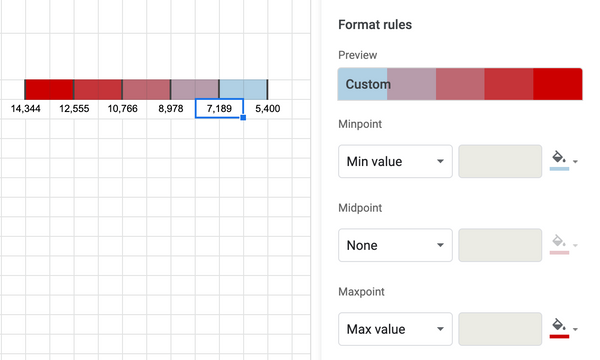Expand Maxpoint color picker arrow
Image resolution: width=600 pixels, height=360 pixels.
pos(575,329)
